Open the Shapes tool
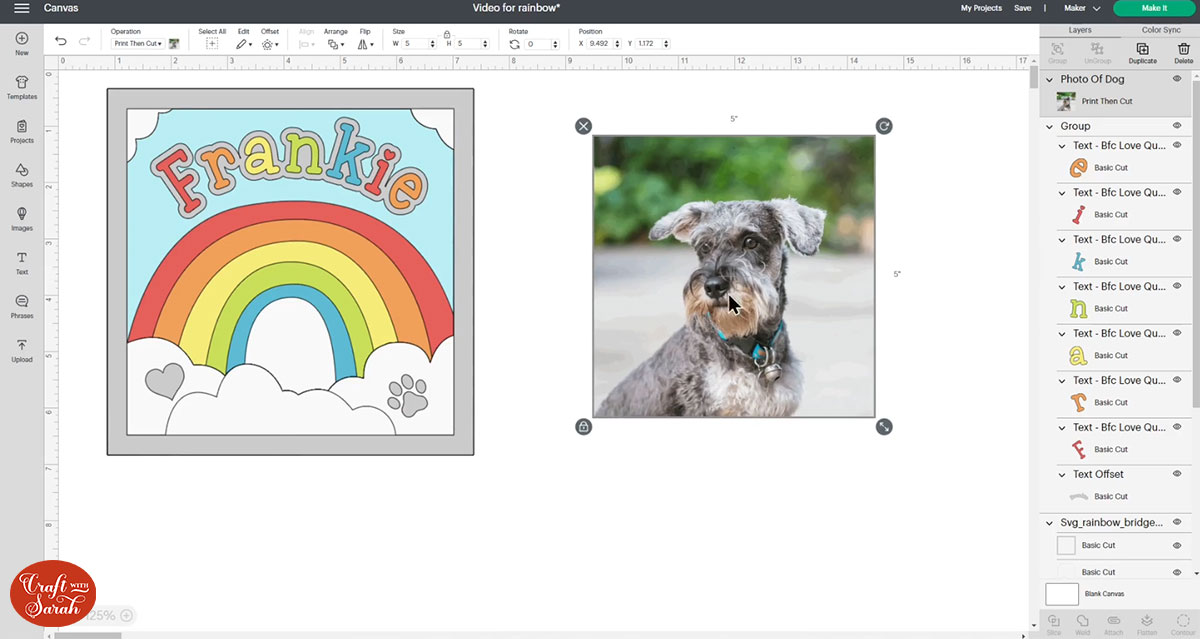This screenshot has width=1200, height=639. [x=21, y=175]
